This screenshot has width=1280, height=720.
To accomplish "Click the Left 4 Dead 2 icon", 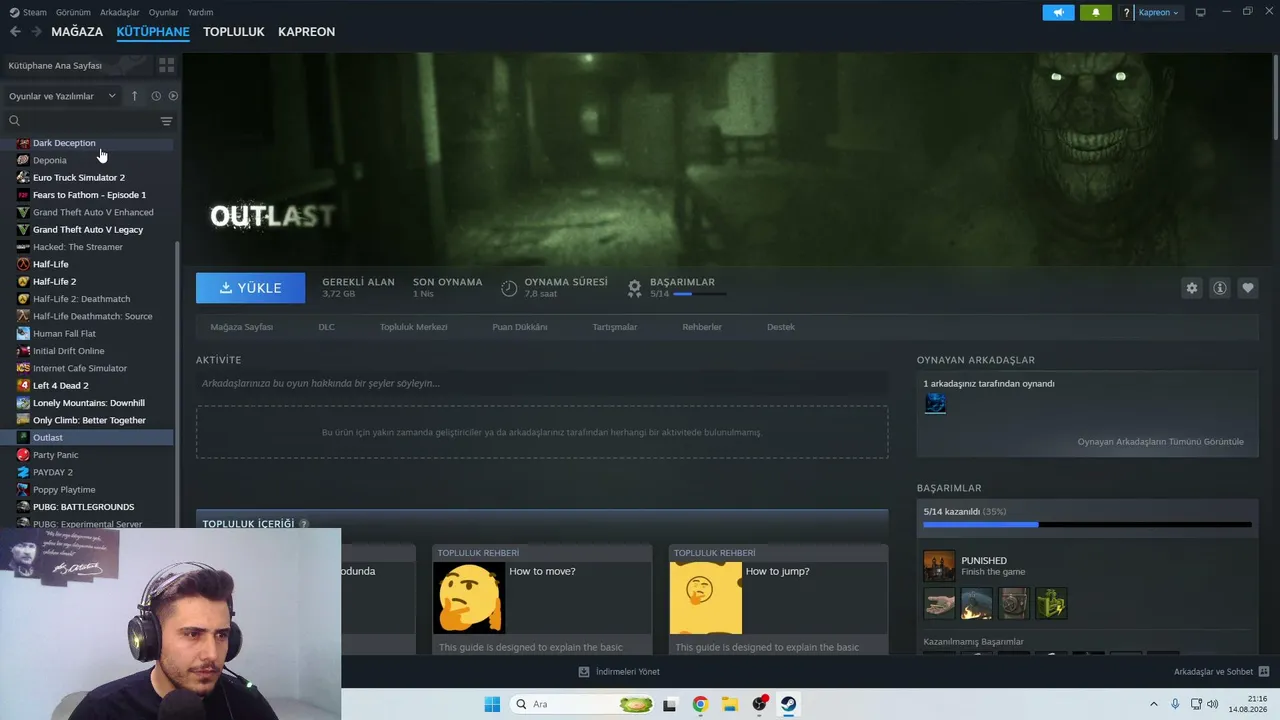I will [23, 386].
